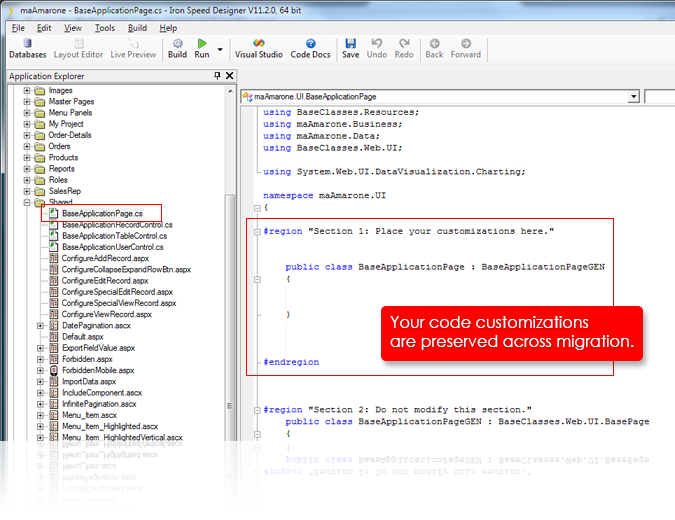The height and width of the screenshot is (520, 675).
Task: Launch Live Preview
Action: click(133, 49)
